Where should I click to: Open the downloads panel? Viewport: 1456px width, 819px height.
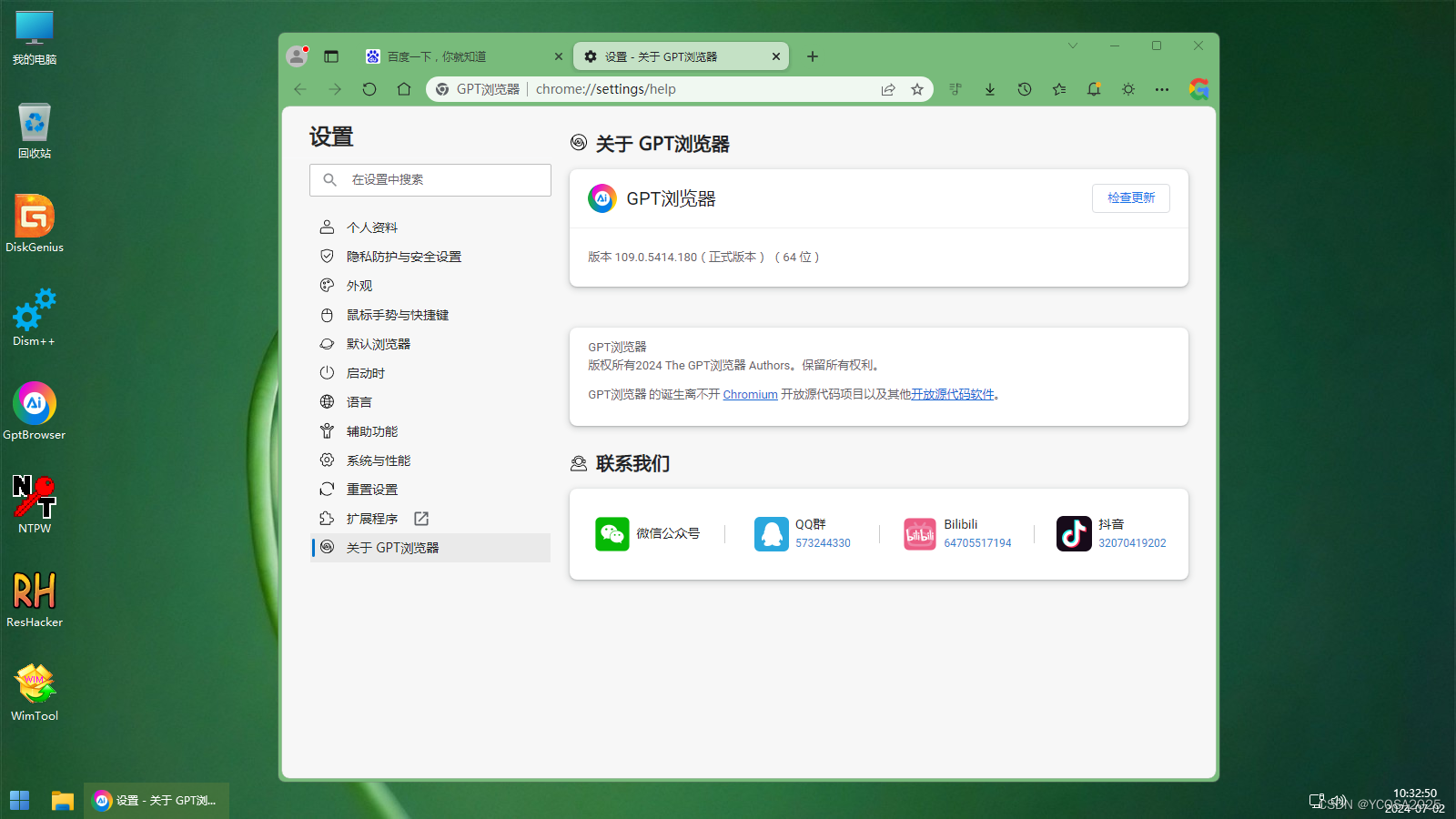pyautogui.click(x=990, y=89)
